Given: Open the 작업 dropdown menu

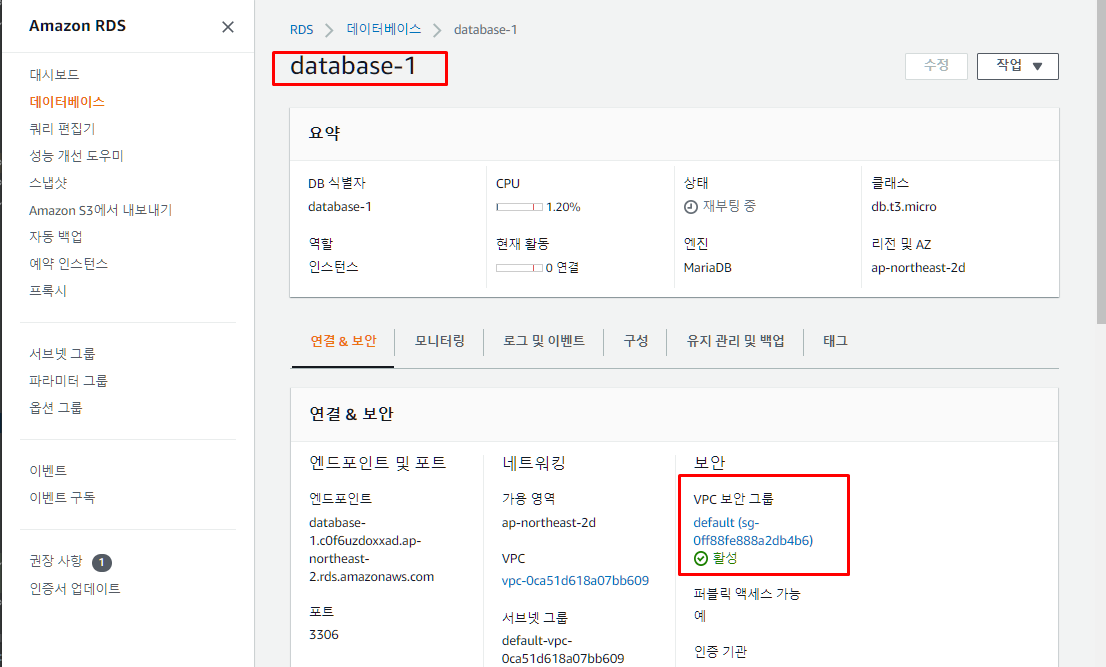Looking at the screenshot, I should coord(1017,66).
